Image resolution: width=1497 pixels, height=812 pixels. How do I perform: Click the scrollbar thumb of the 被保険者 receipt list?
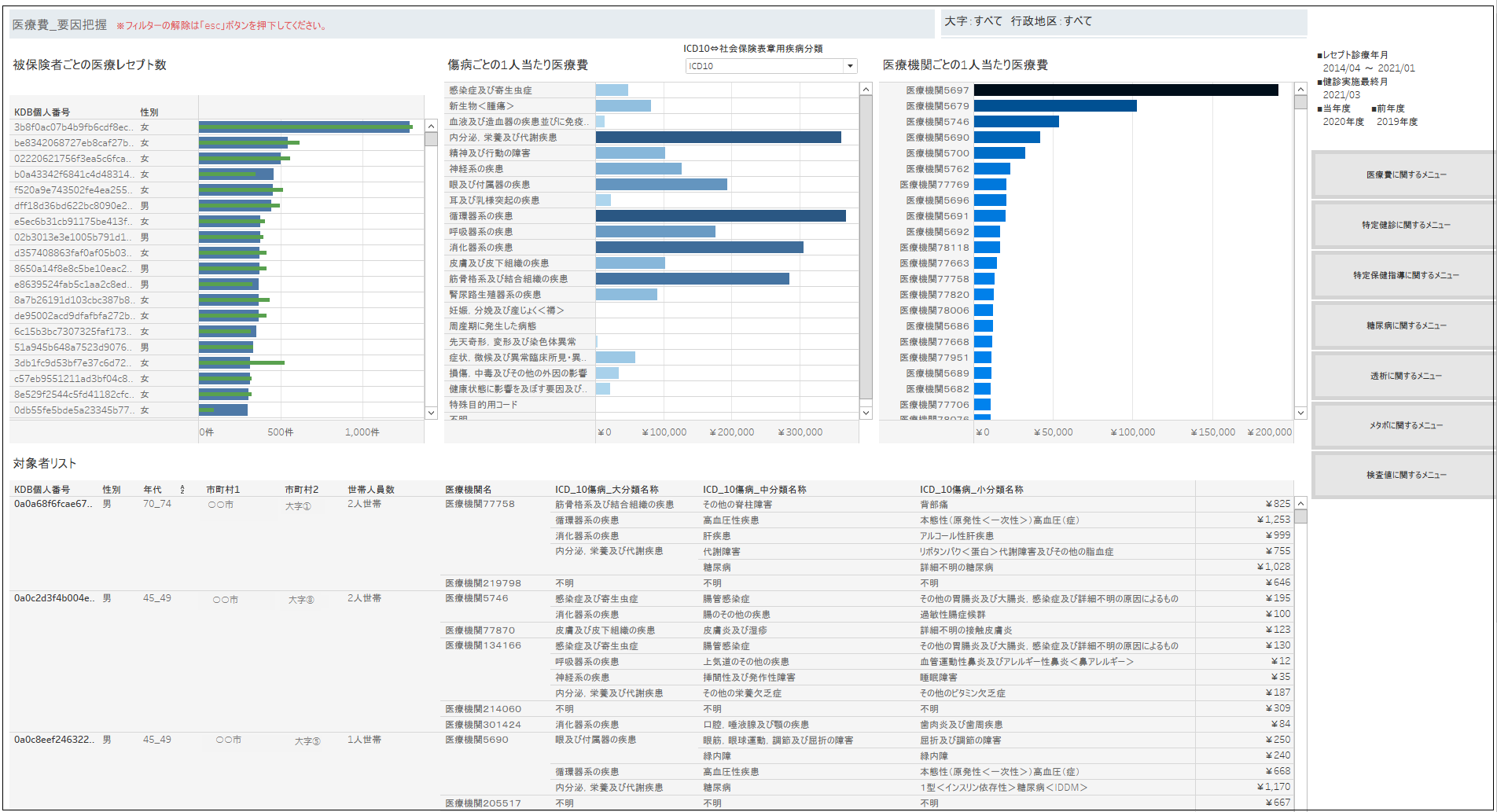coord(431,139)
